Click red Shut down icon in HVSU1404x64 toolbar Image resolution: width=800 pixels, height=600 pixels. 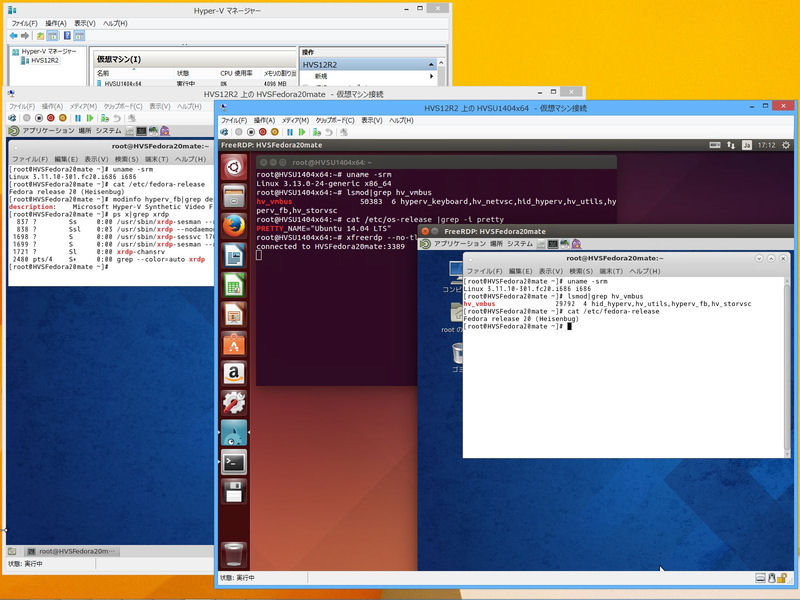pos(263,132)
